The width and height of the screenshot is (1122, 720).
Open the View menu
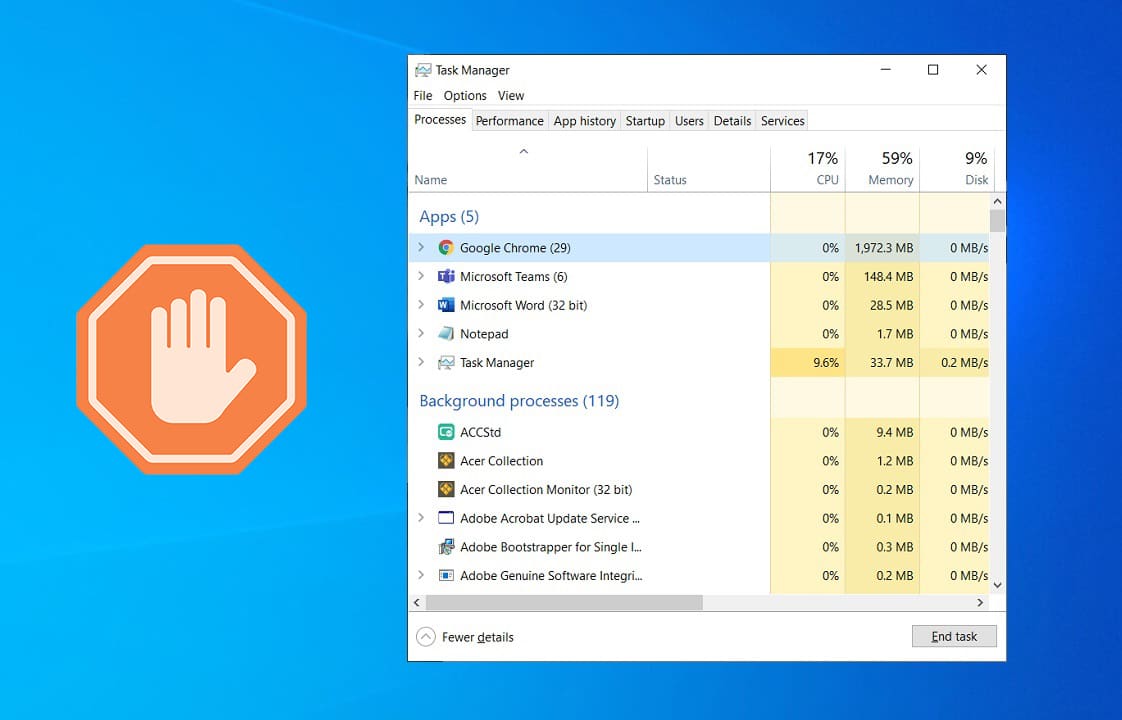click(x=510, y=95)
